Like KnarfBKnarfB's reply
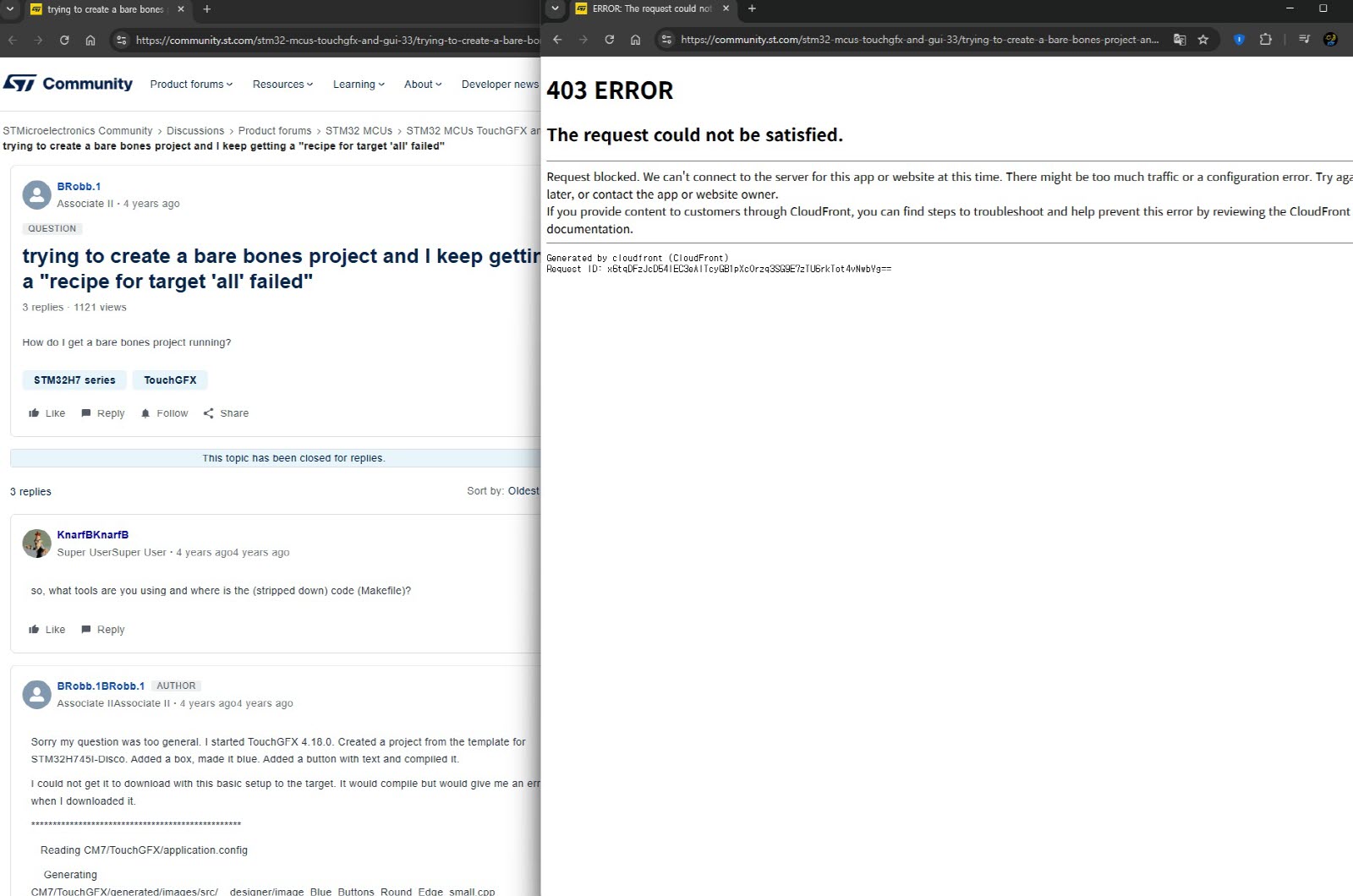 [x=47, y=630]
